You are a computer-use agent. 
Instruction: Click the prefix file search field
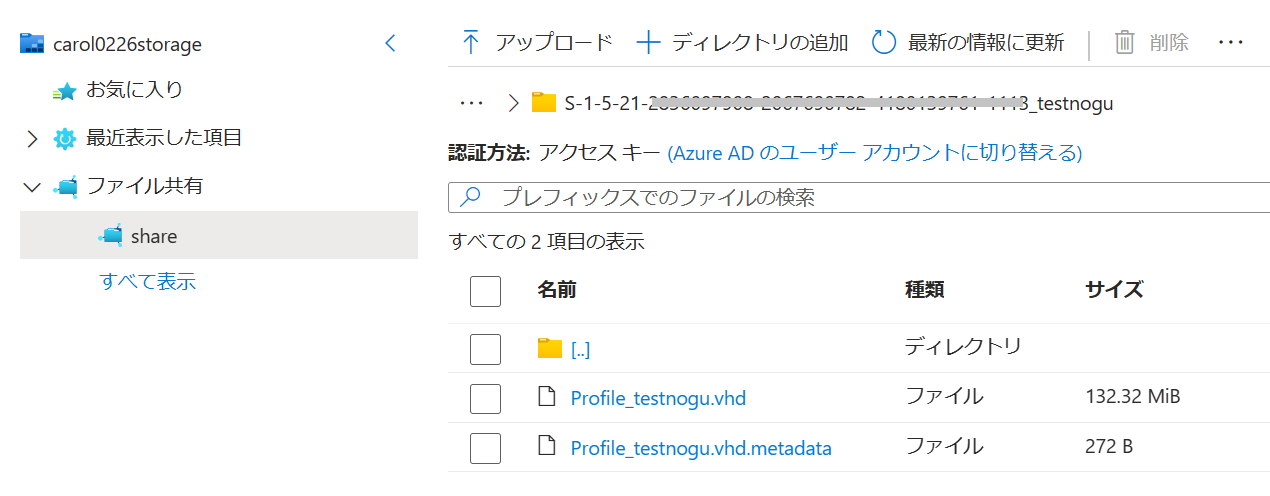click(x=860, y=197)
